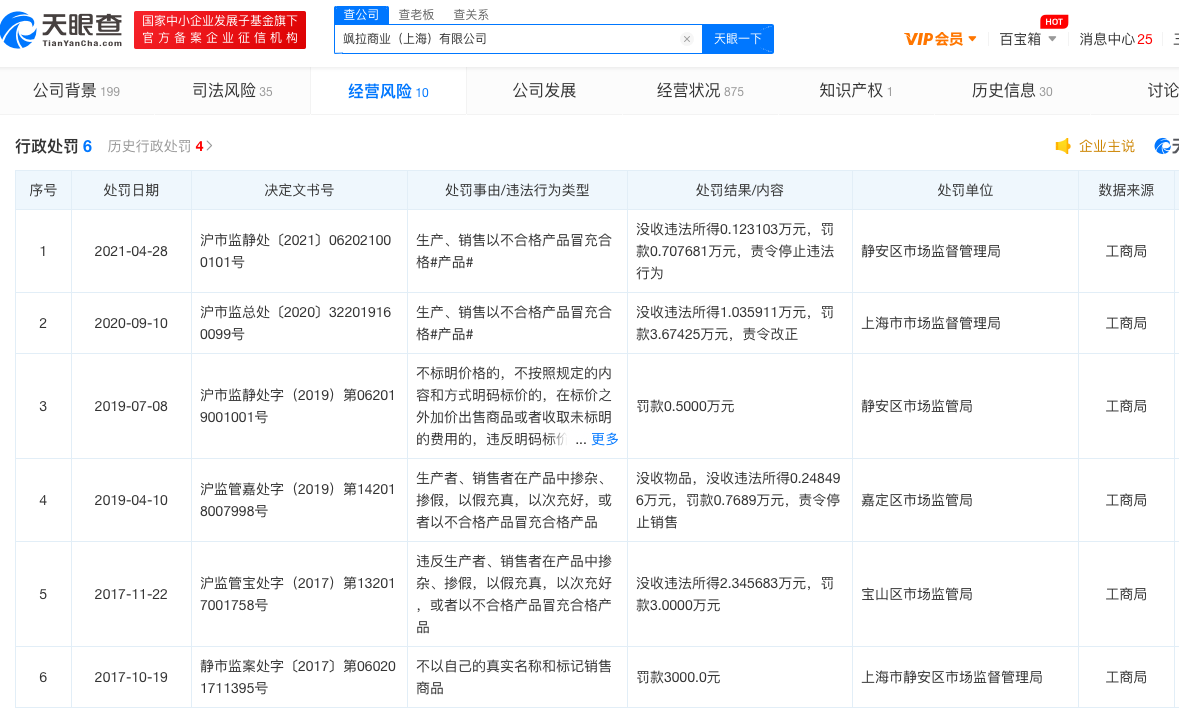Switch to the 查老板 search tab
Screen dimensions: 1179x714
tap(416, 14)
